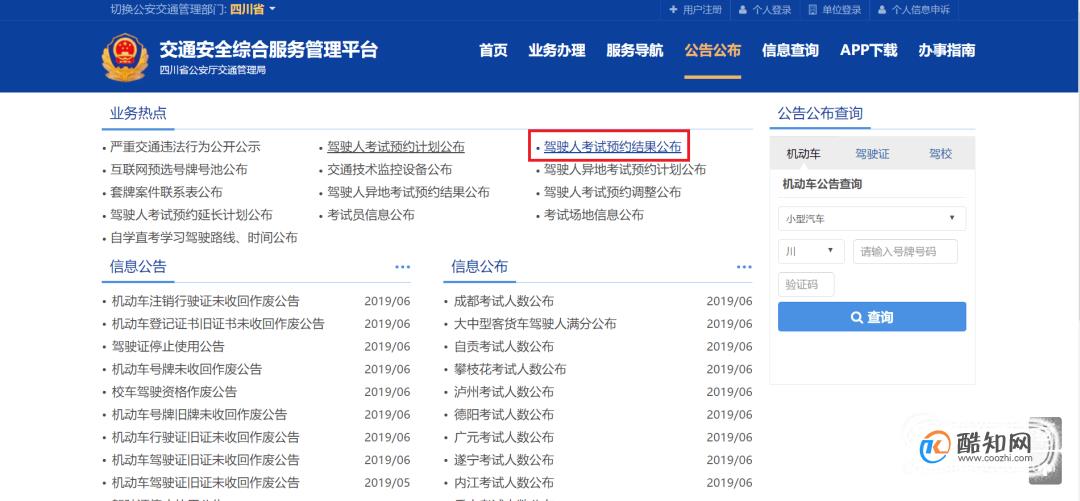The width and height of the screenshot is (1080, 501).
Task: Open 驾驶人考试预约调整公布 link
Action: coord(612,192)
